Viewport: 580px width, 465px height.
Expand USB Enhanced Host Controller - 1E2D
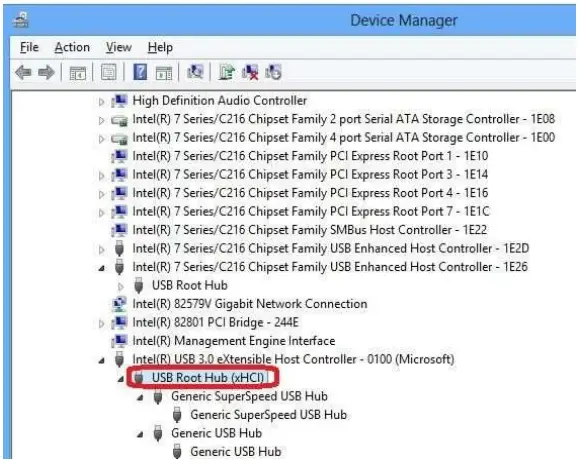coord(101,249)
